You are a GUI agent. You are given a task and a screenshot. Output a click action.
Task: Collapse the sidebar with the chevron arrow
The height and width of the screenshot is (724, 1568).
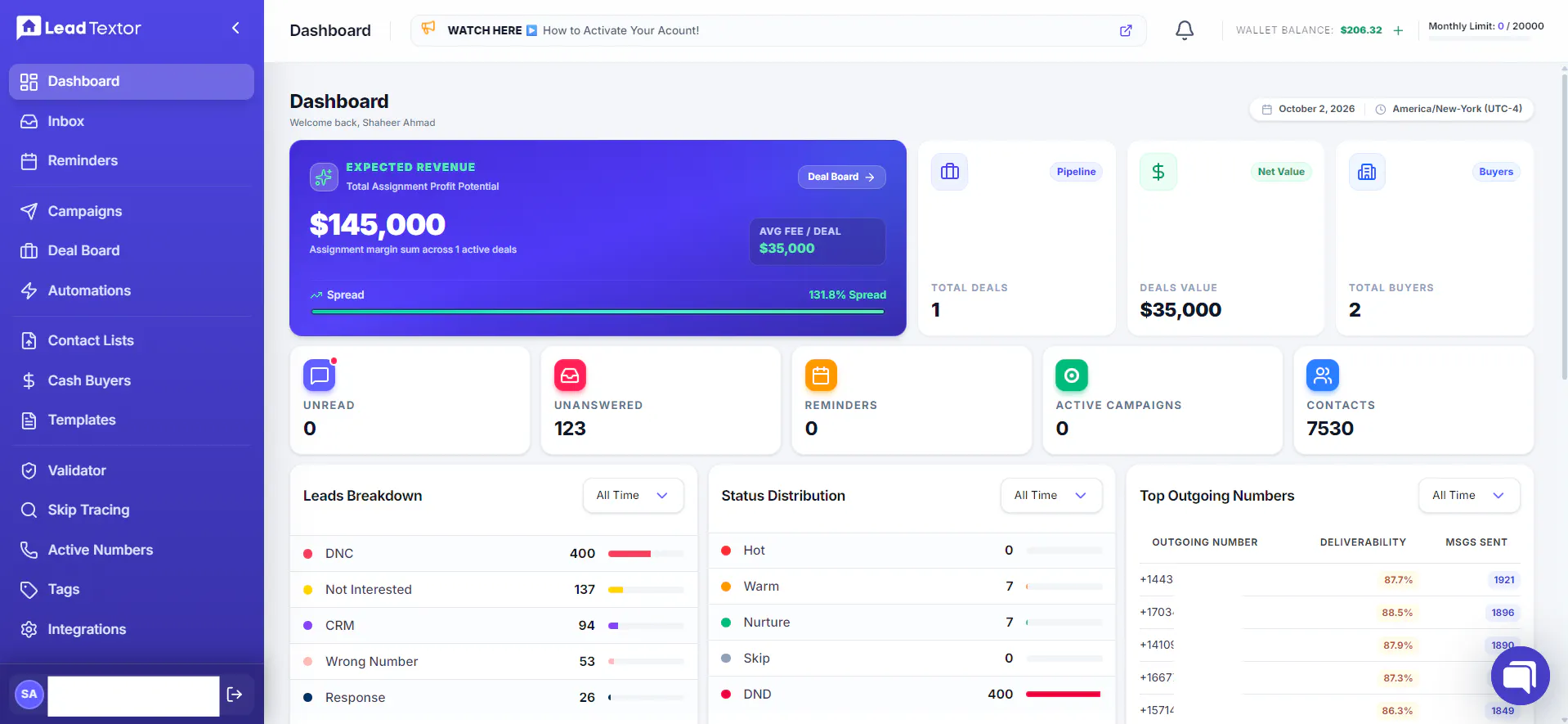[x=235, y=29]
